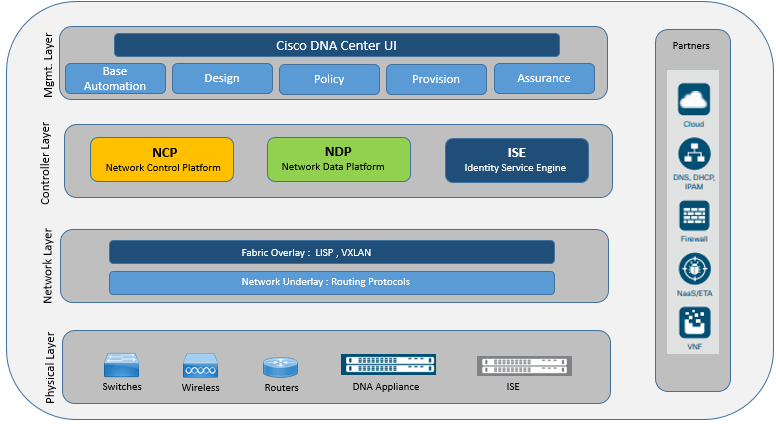Select the Design box
This screenshot has width=776, height=424.
click(x=222, y=78)
